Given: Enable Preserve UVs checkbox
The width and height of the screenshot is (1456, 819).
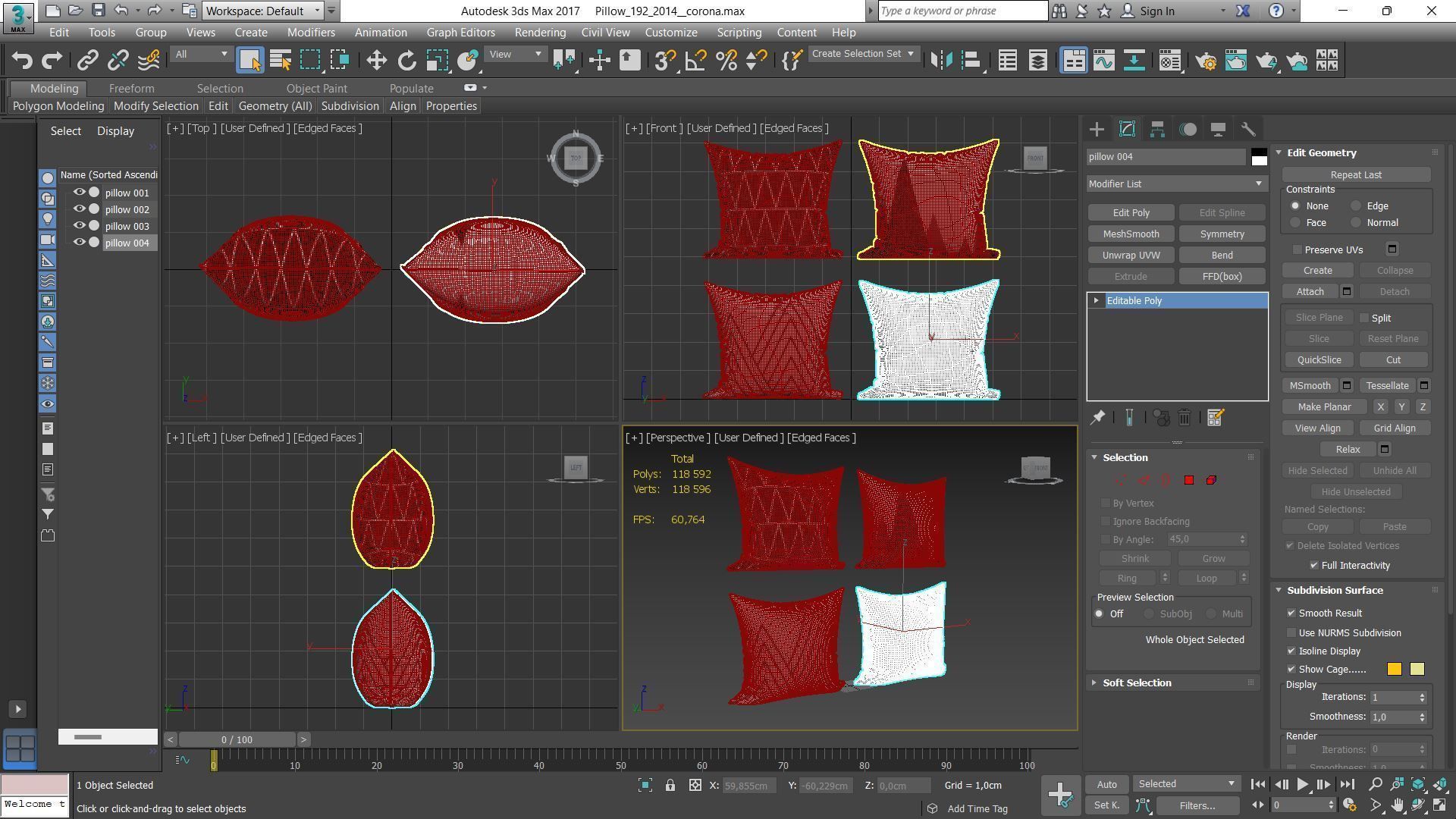Looking at the screenshot, I should click(1298, 250).
